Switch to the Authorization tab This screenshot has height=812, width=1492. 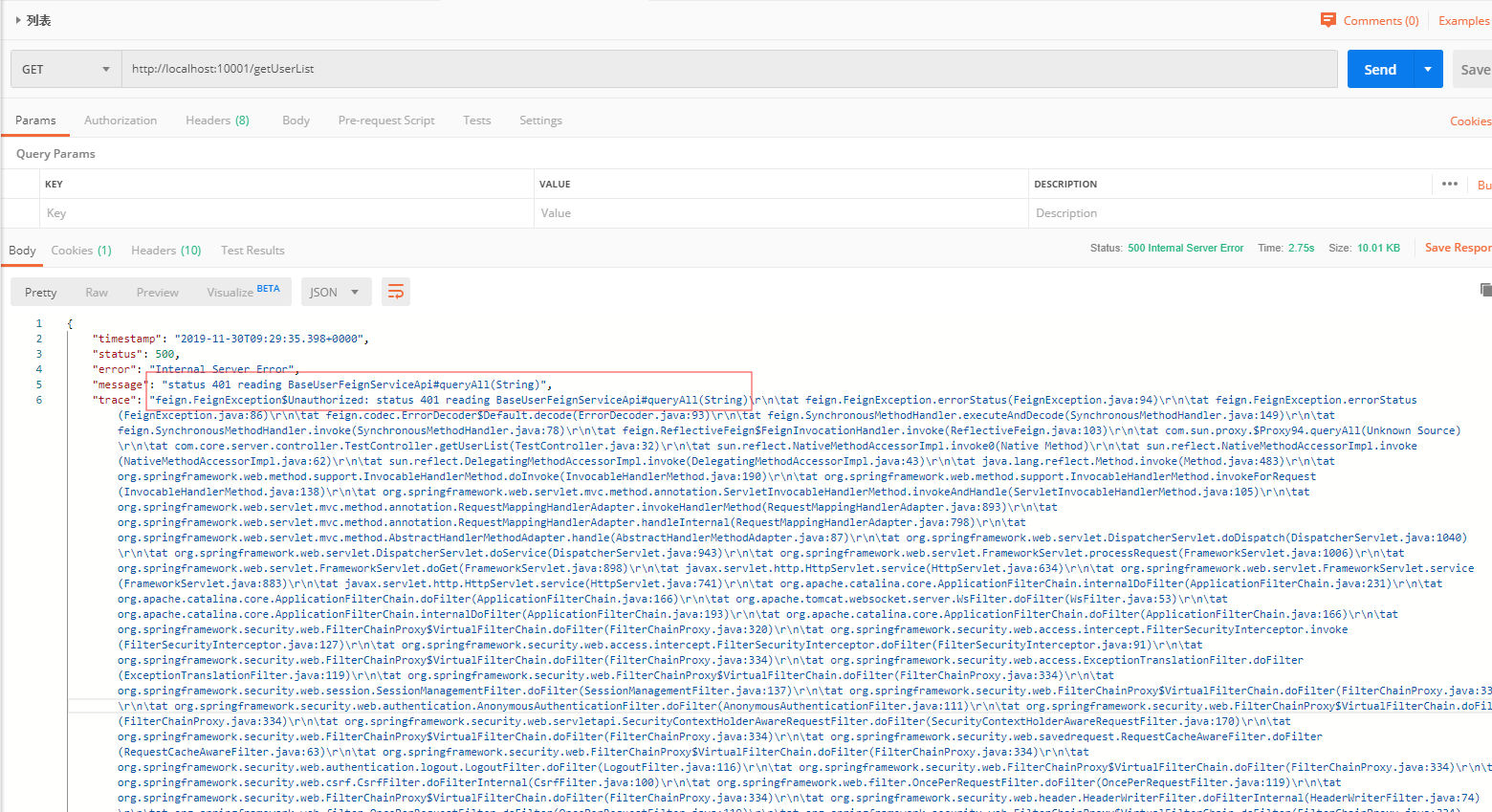tap(121, 120)
